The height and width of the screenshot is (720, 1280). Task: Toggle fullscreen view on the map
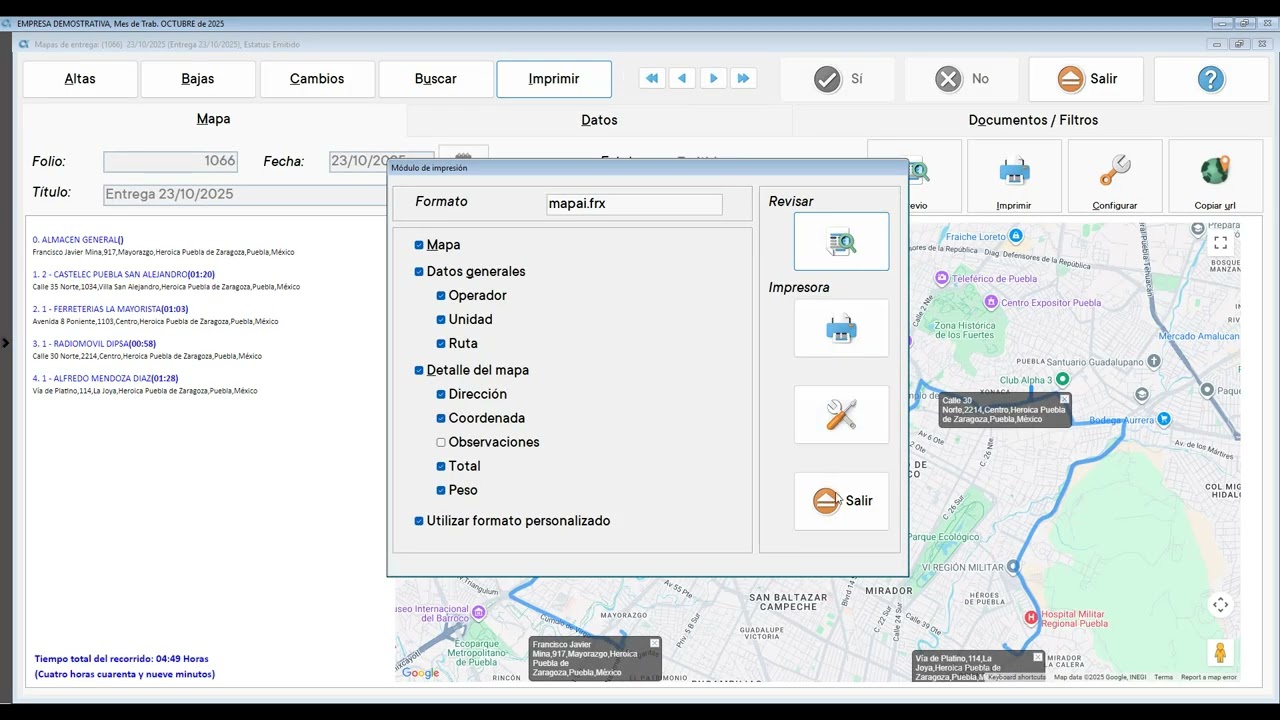click(x=1220, y=242)
